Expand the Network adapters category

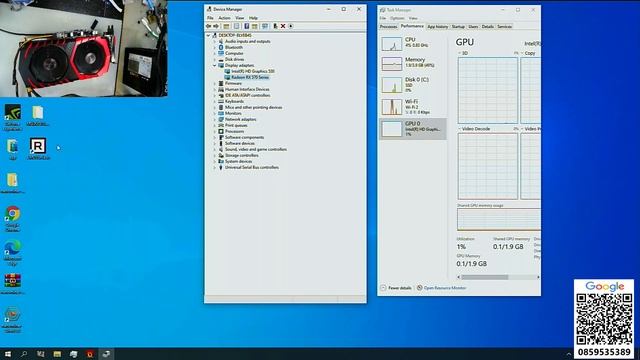click(x=215, y=119)
